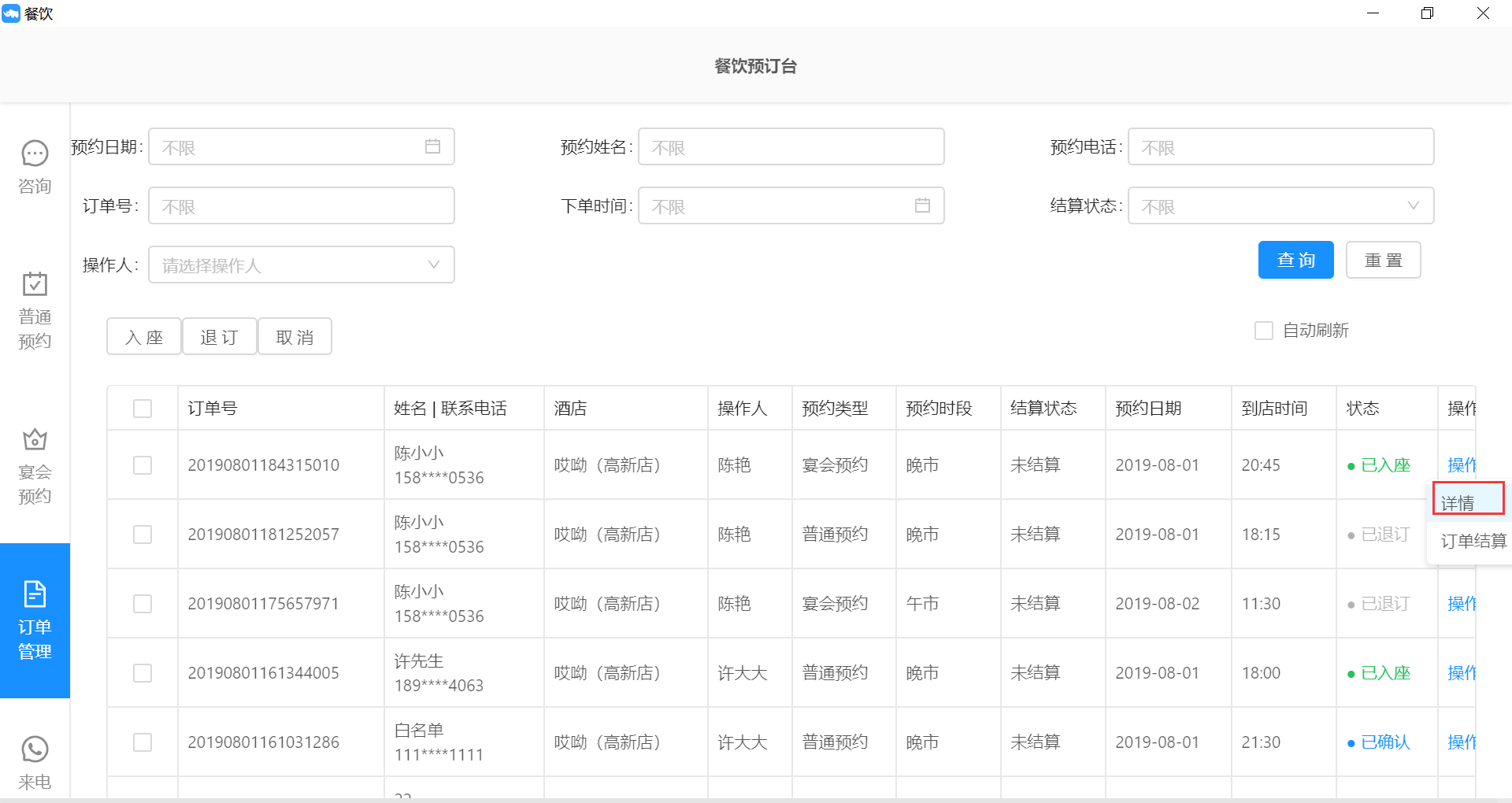Open 操作 dropdown for order 20190801175657971

(1462, 604)
